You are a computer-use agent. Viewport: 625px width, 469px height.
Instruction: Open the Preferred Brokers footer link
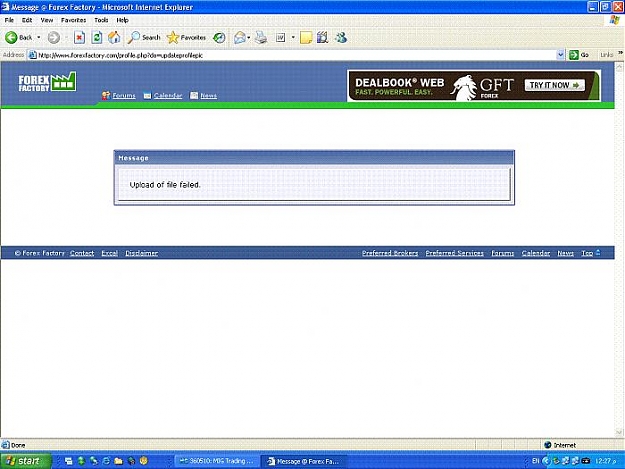click(x=390, y=253)
